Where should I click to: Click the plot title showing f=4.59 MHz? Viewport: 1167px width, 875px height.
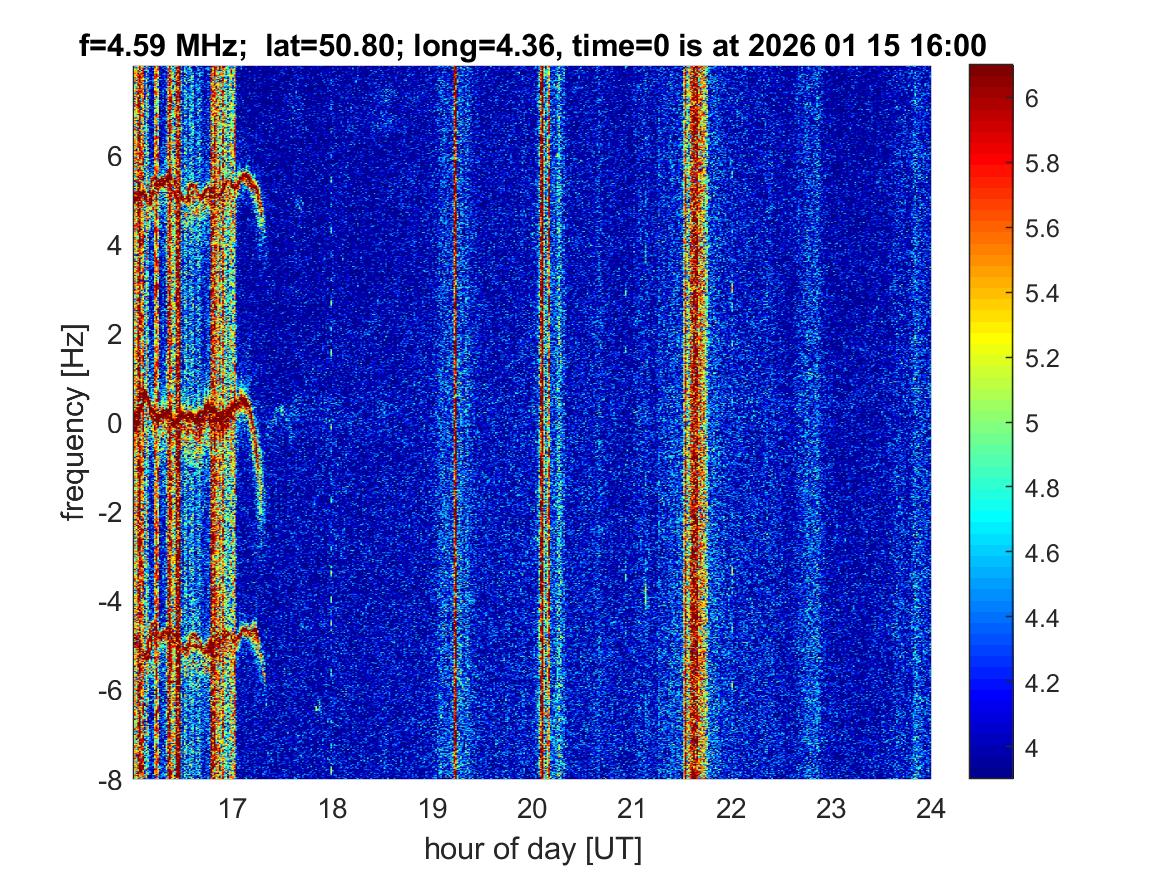tap(532, 45)
